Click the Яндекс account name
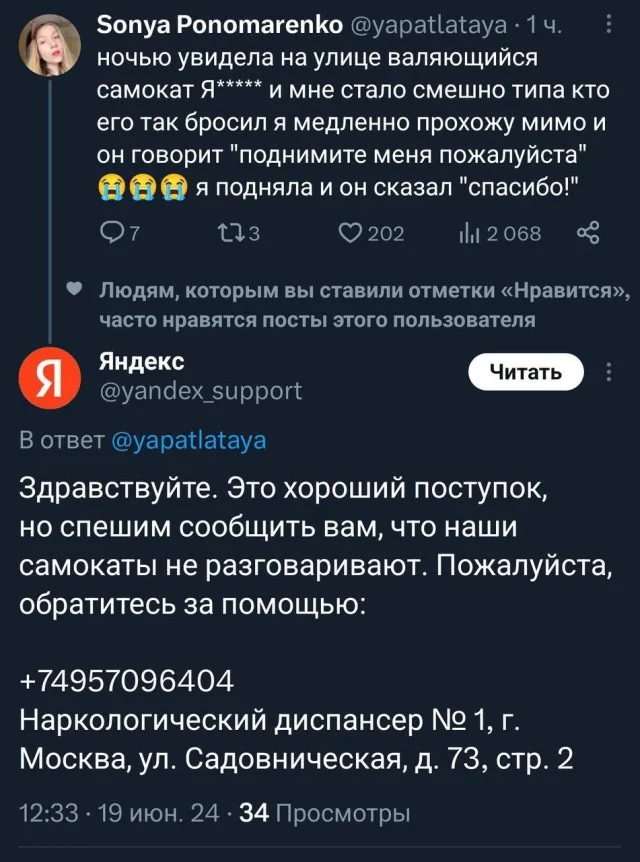Viewport: 640px width, 862px height. tap(141, 361)
